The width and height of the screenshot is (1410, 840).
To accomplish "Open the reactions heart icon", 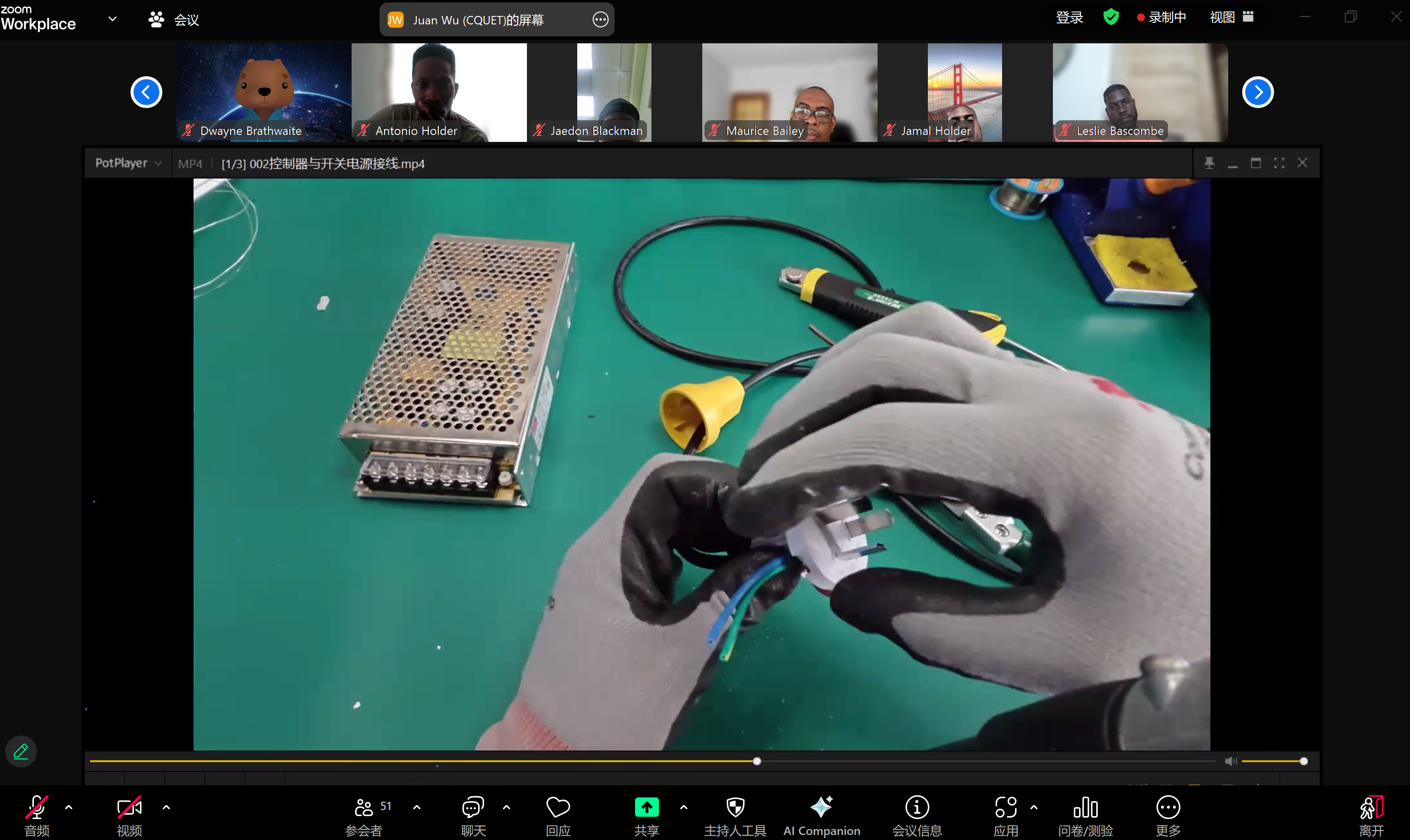I will [557, 807].
